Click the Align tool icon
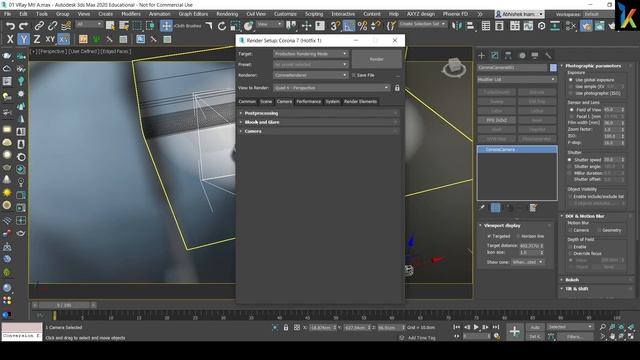 (470, 26)
